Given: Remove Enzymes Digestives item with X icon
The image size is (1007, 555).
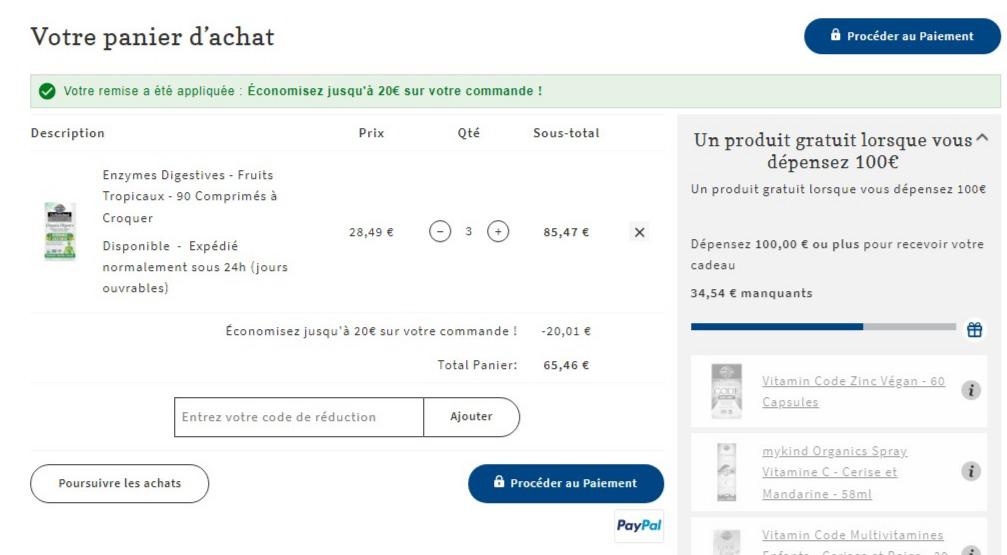Looking at the screenshot, I should [x=640, y=233].
